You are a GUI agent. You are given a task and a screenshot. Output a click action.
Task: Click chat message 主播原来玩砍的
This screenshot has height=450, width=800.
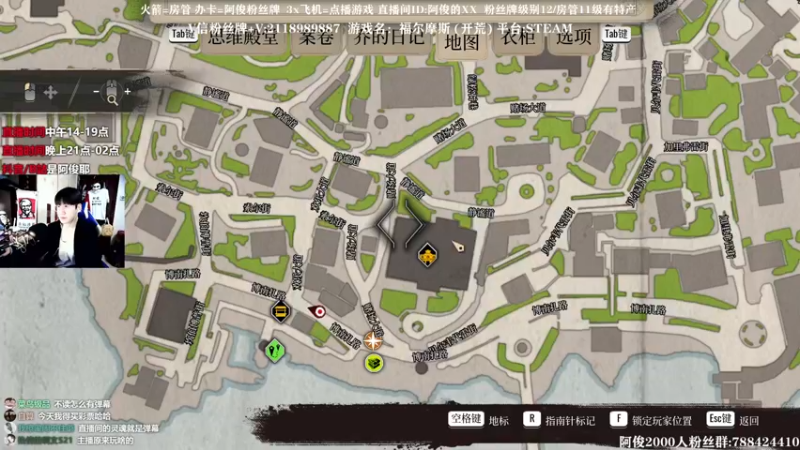pyautogui.click(x=105, y=440)
